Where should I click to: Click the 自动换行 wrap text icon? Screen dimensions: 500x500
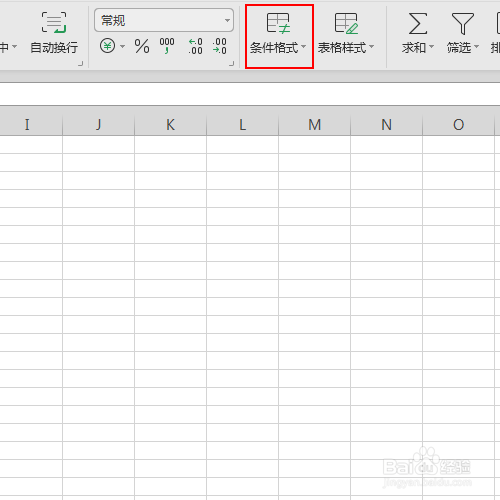click(x=54, y=22)
